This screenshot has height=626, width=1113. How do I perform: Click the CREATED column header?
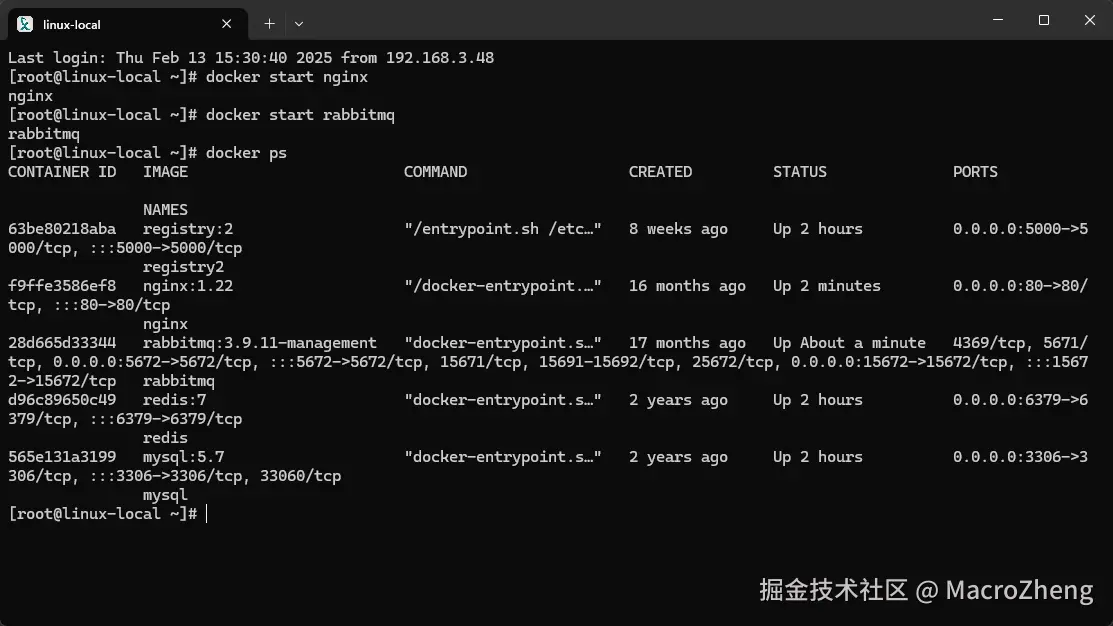[660, 172]
